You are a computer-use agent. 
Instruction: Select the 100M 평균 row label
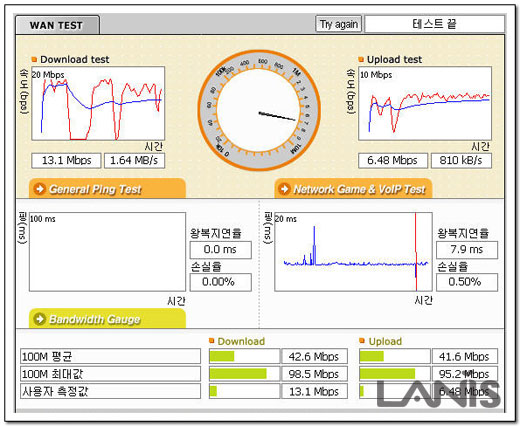point(110,356)
